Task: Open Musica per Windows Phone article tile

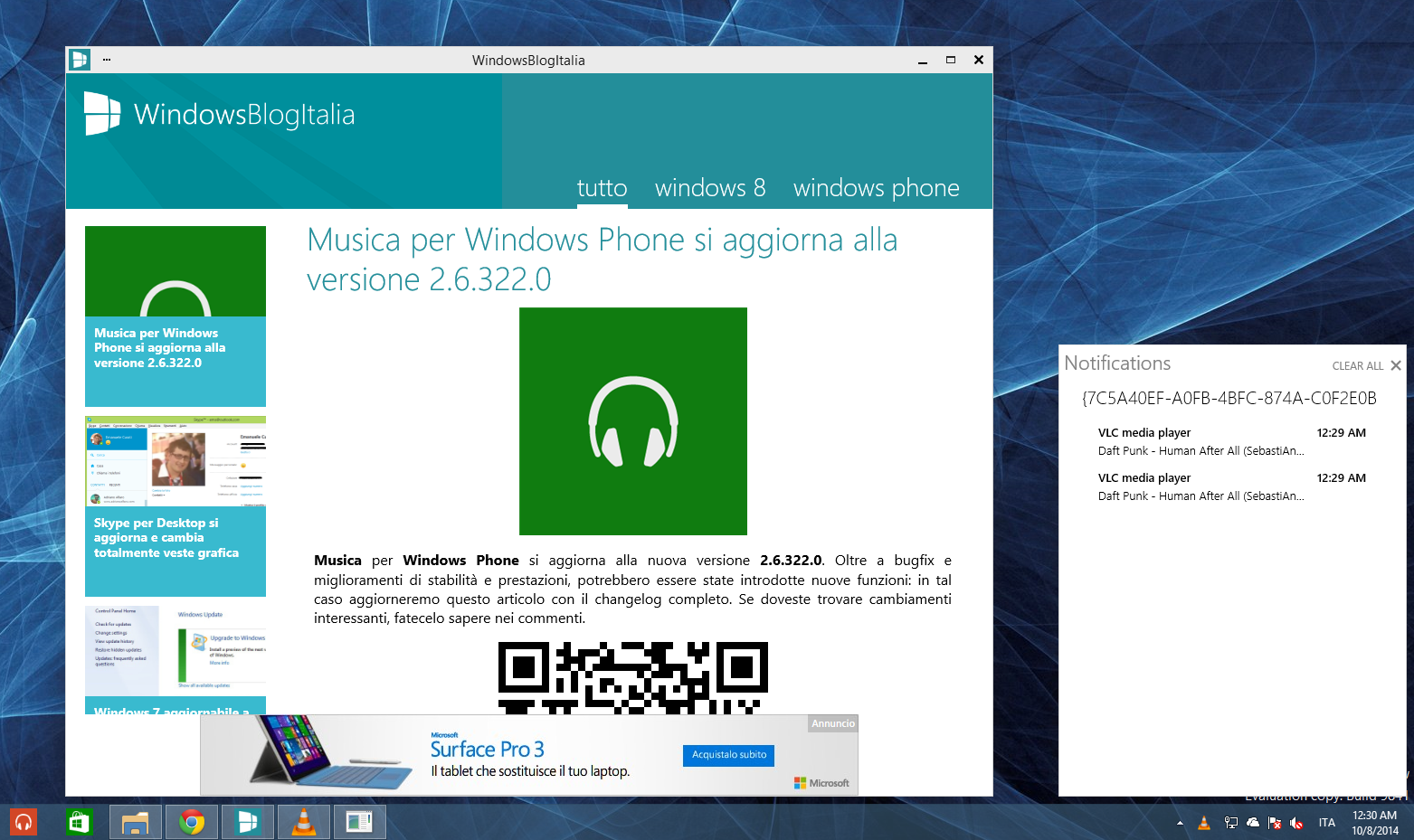Action: pos(176,316)
